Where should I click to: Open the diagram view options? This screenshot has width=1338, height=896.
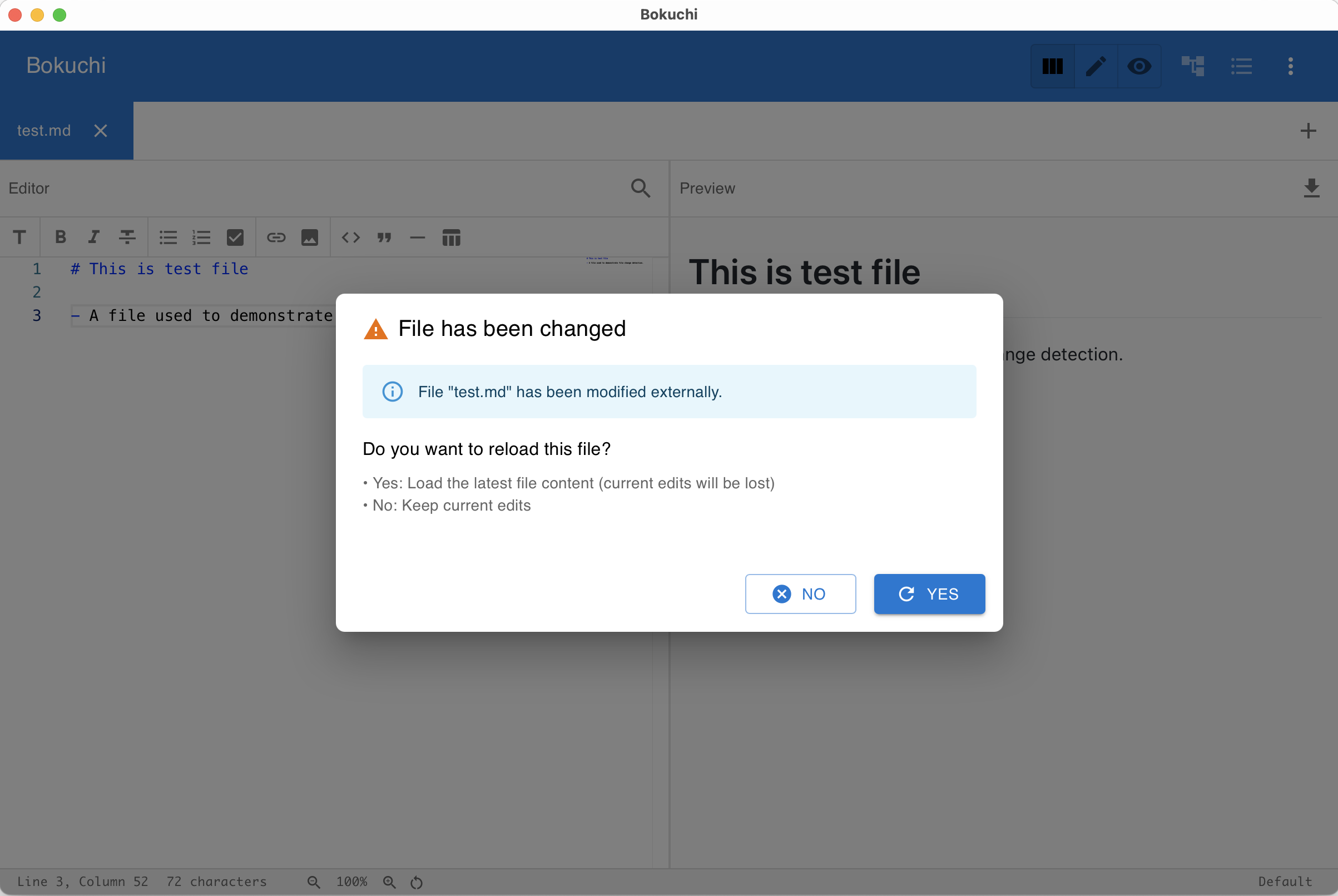[x=1193, y=66]
